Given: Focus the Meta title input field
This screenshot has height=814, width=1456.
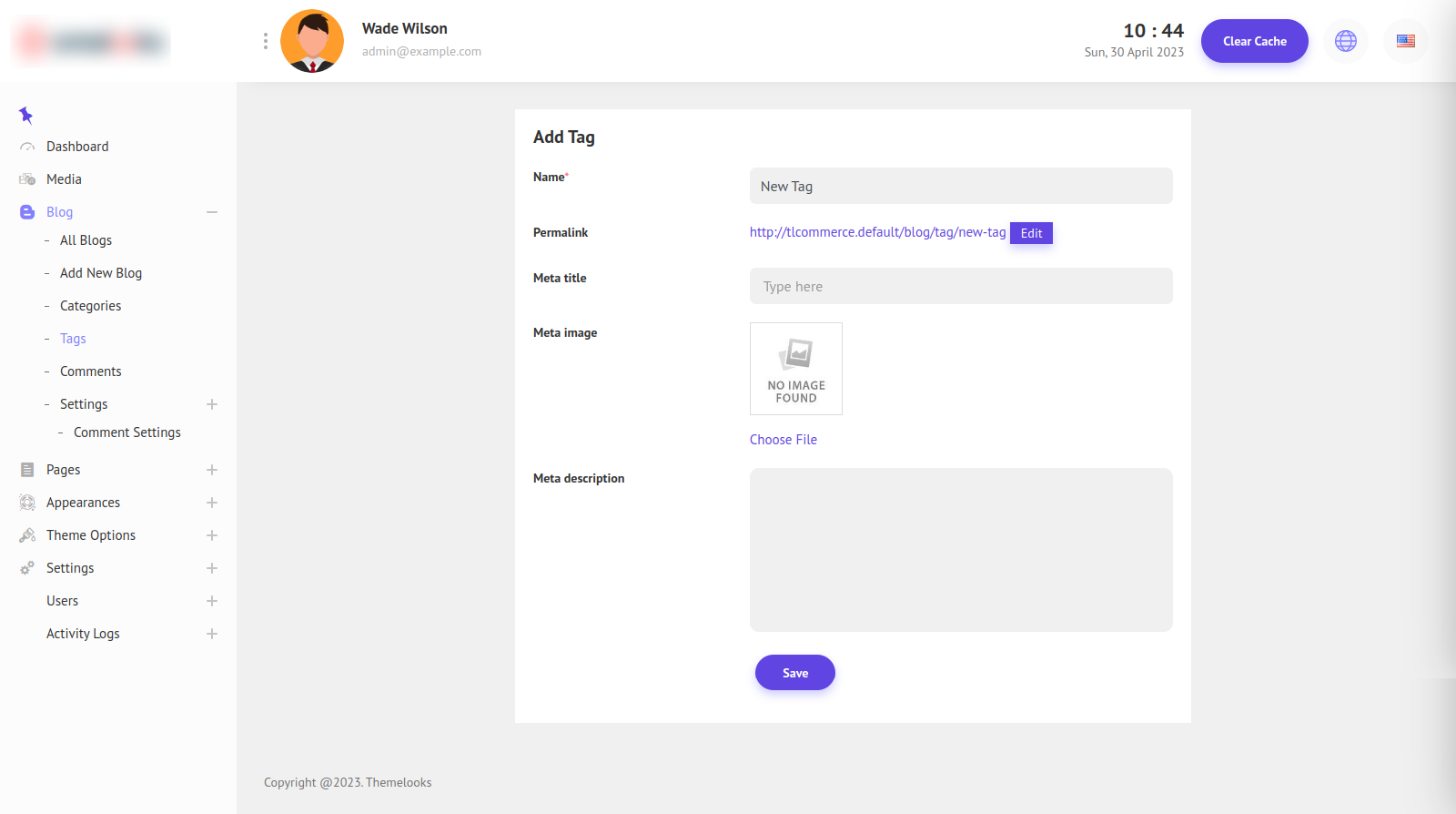Looking at the screenshot, I should (960, 286).
